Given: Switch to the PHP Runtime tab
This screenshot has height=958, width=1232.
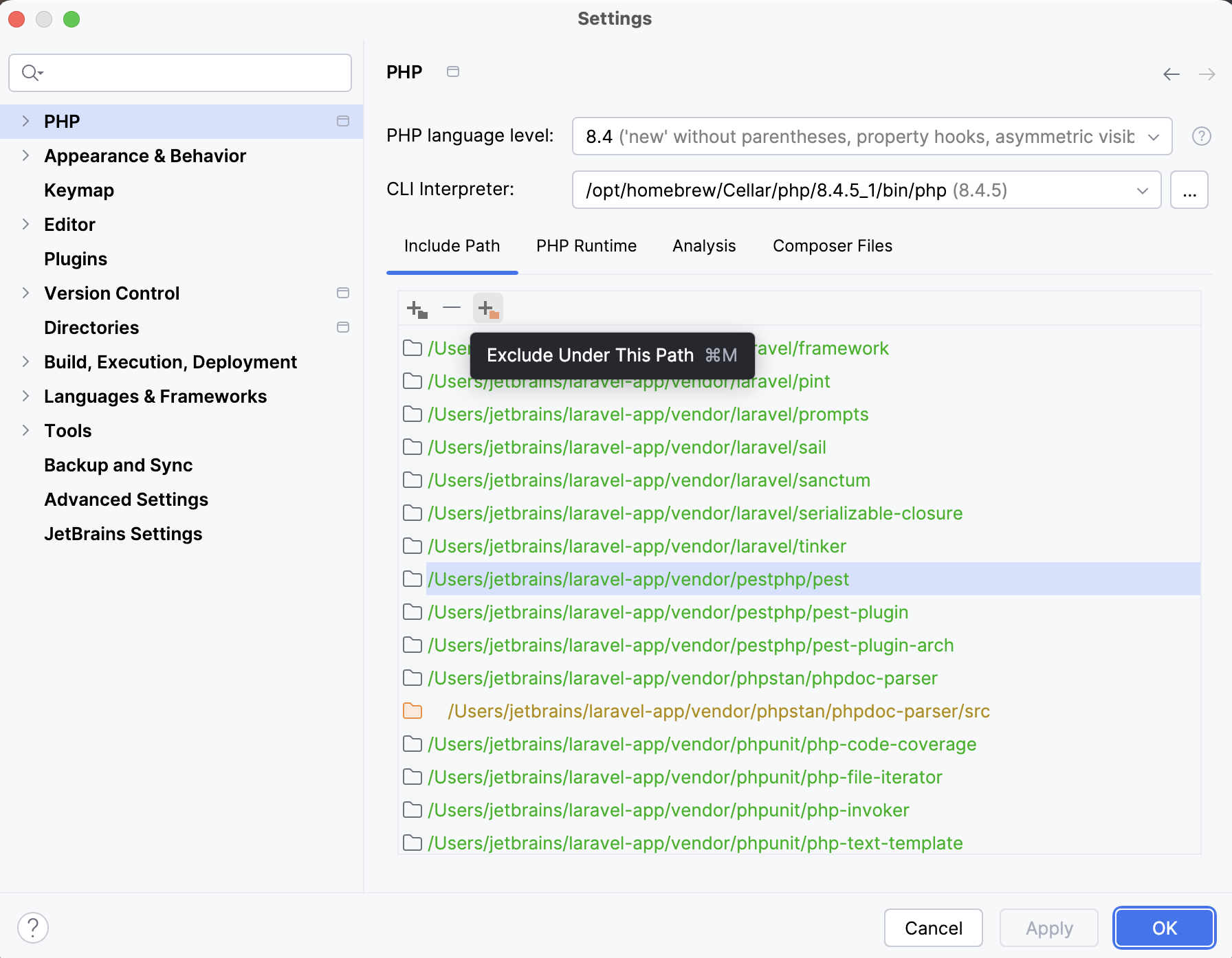Looking at the screenshot, I should pos(586,245).
